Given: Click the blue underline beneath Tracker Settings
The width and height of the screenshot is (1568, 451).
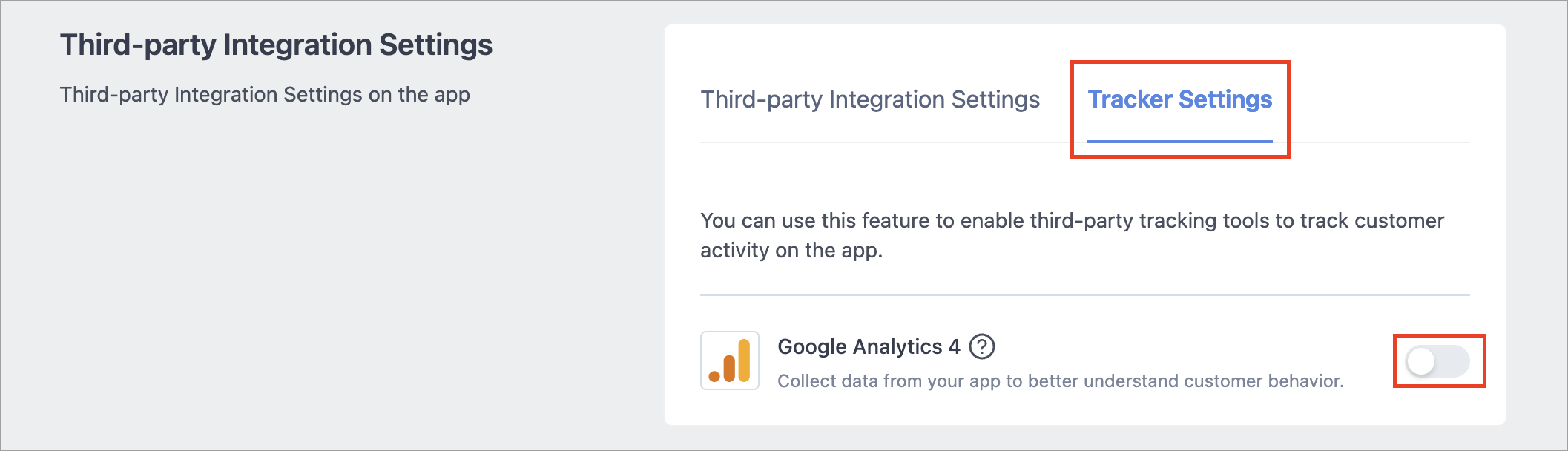Looking at the screenshot, I should click(1179, 141).
